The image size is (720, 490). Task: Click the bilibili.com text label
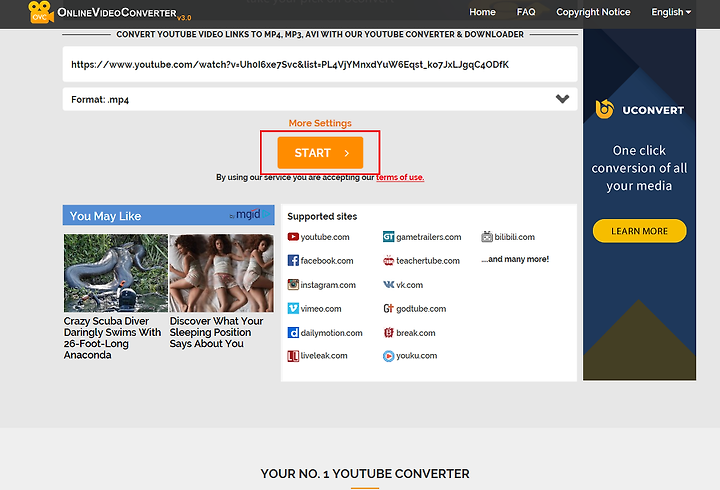tap(515, 237)
